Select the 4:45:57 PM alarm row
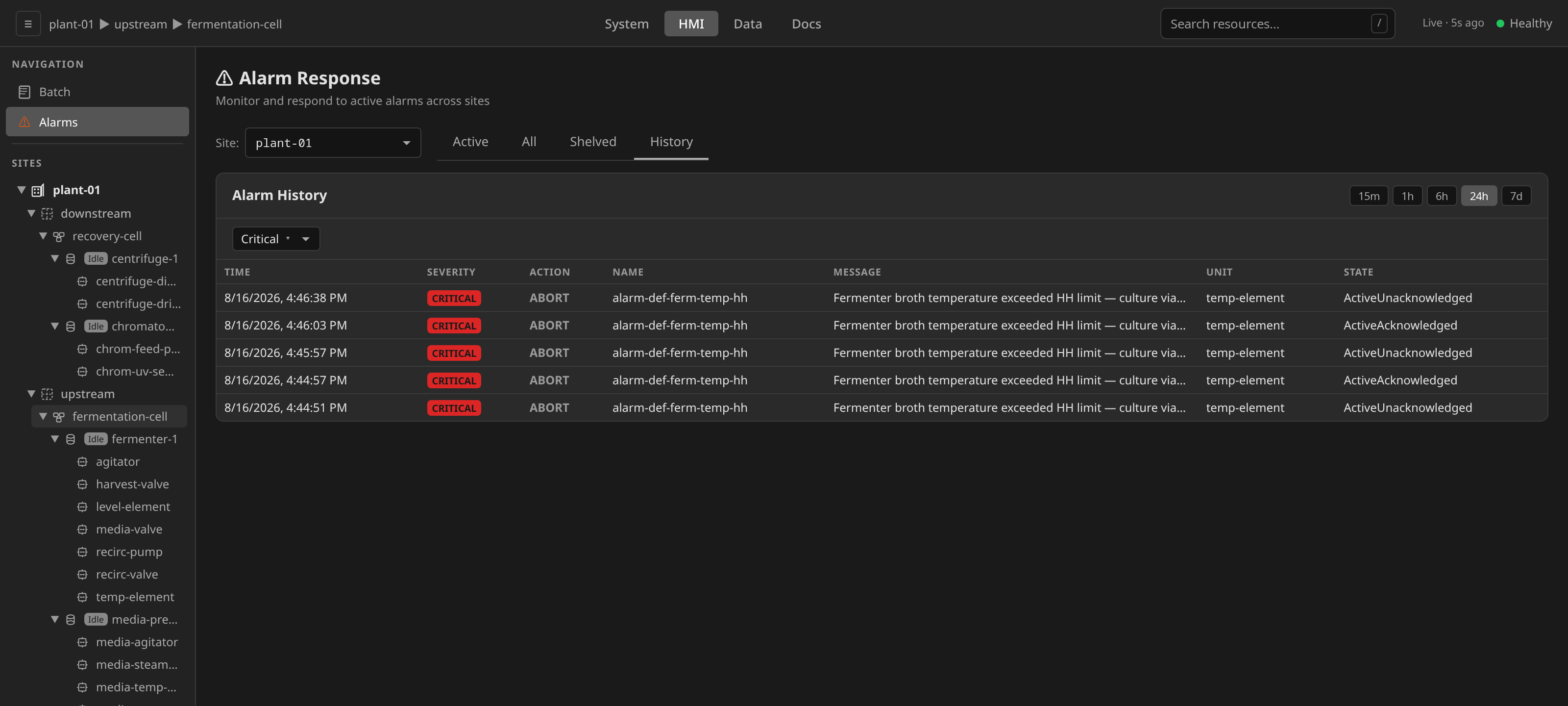The height and width of the screenshot is (706, 1568). [x=882, y=353]
